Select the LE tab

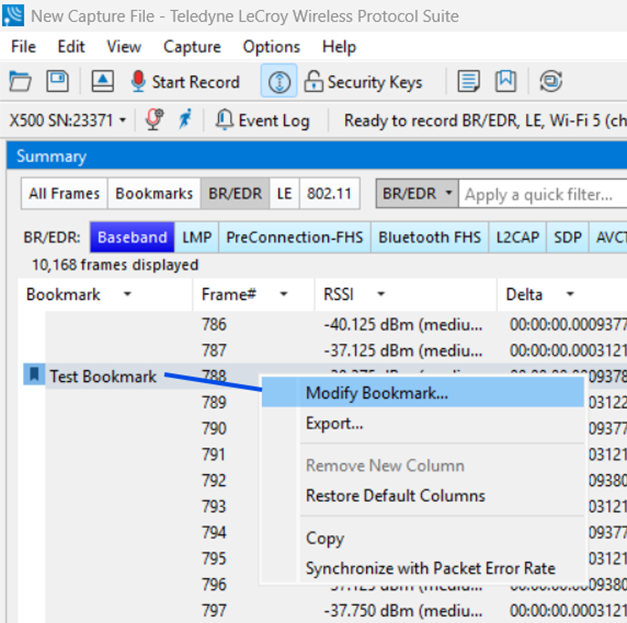click(284, 194)
